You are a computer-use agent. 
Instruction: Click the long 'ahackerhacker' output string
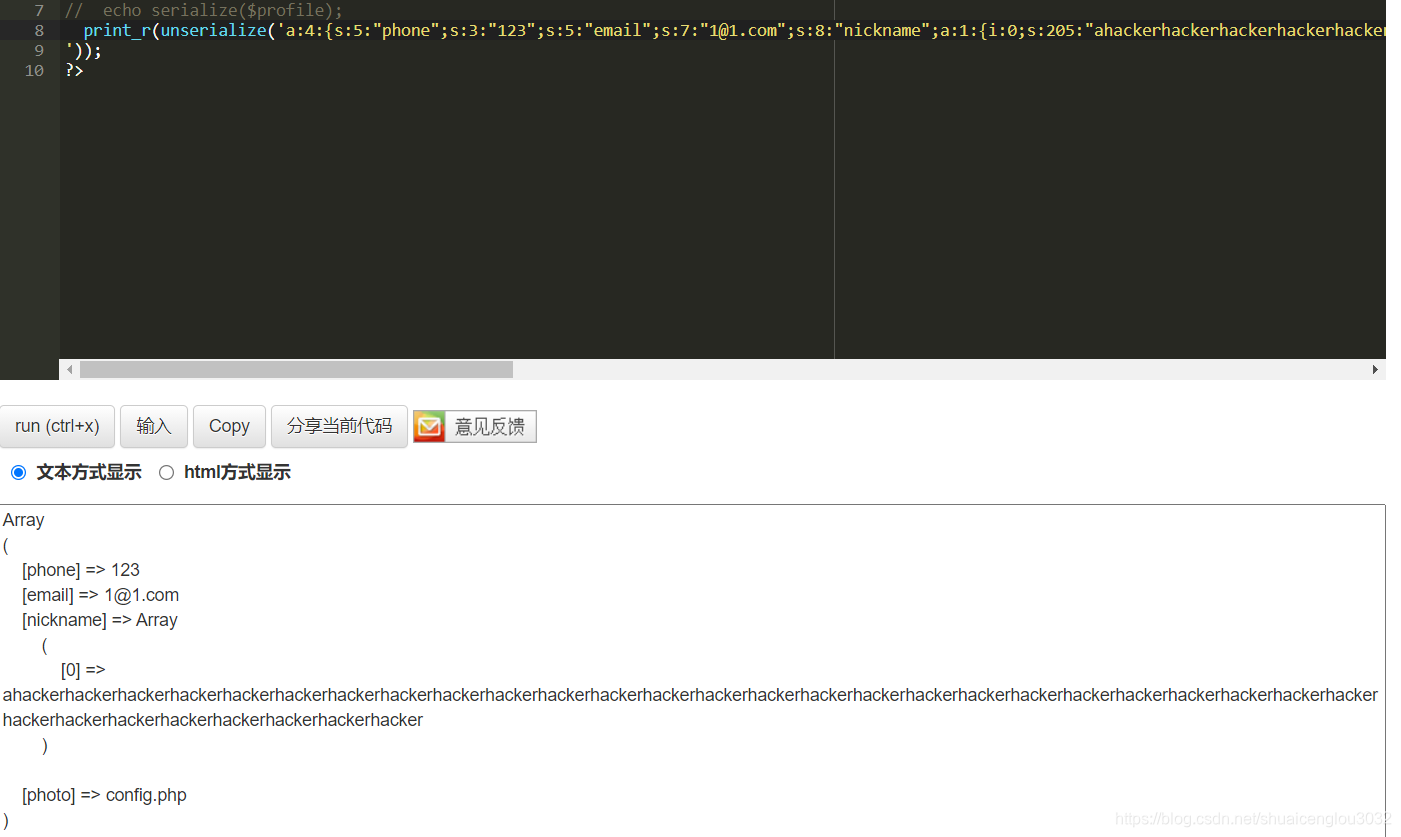pos(690,707)
